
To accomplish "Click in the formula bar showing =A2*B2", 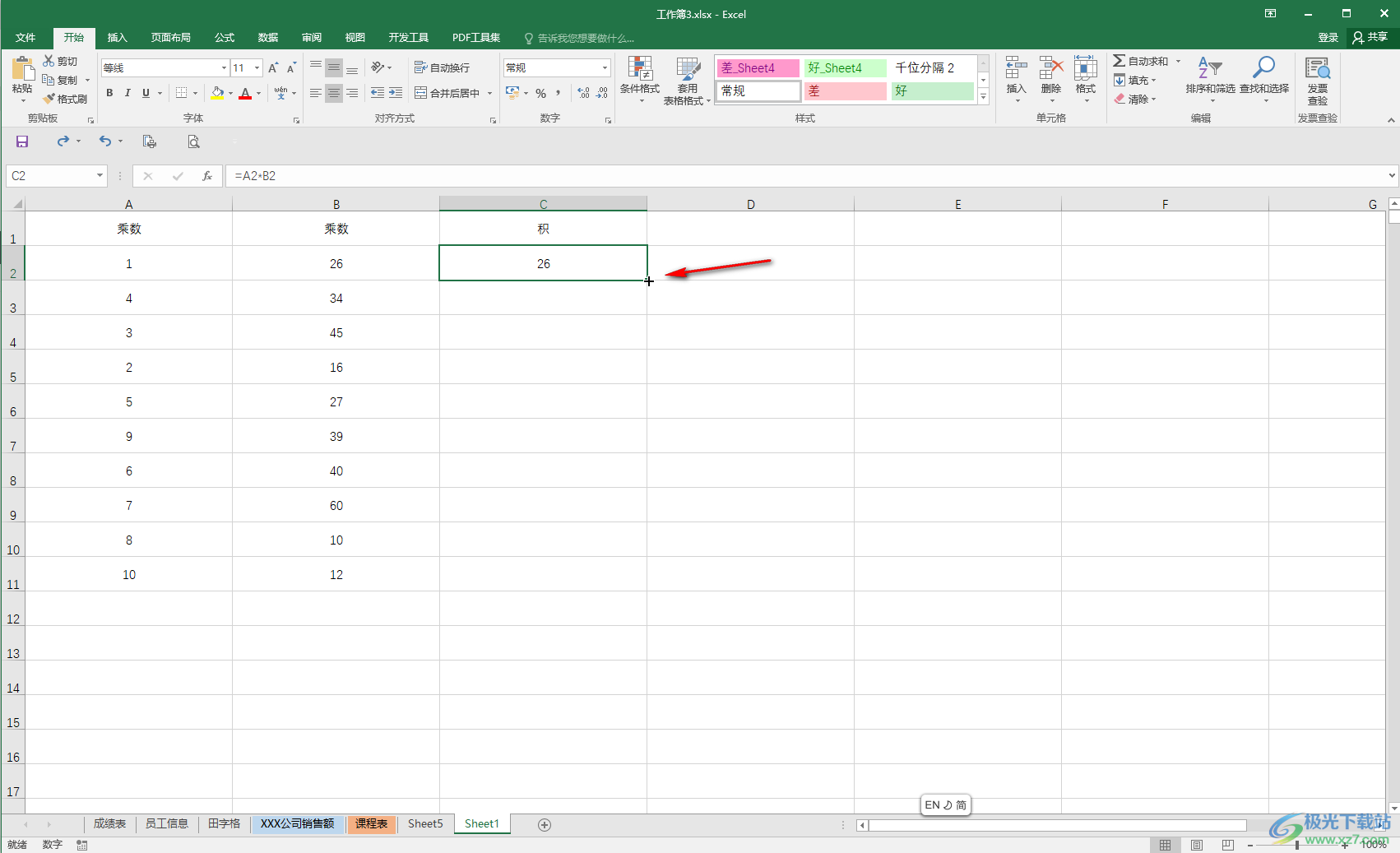I will point(806,176).
